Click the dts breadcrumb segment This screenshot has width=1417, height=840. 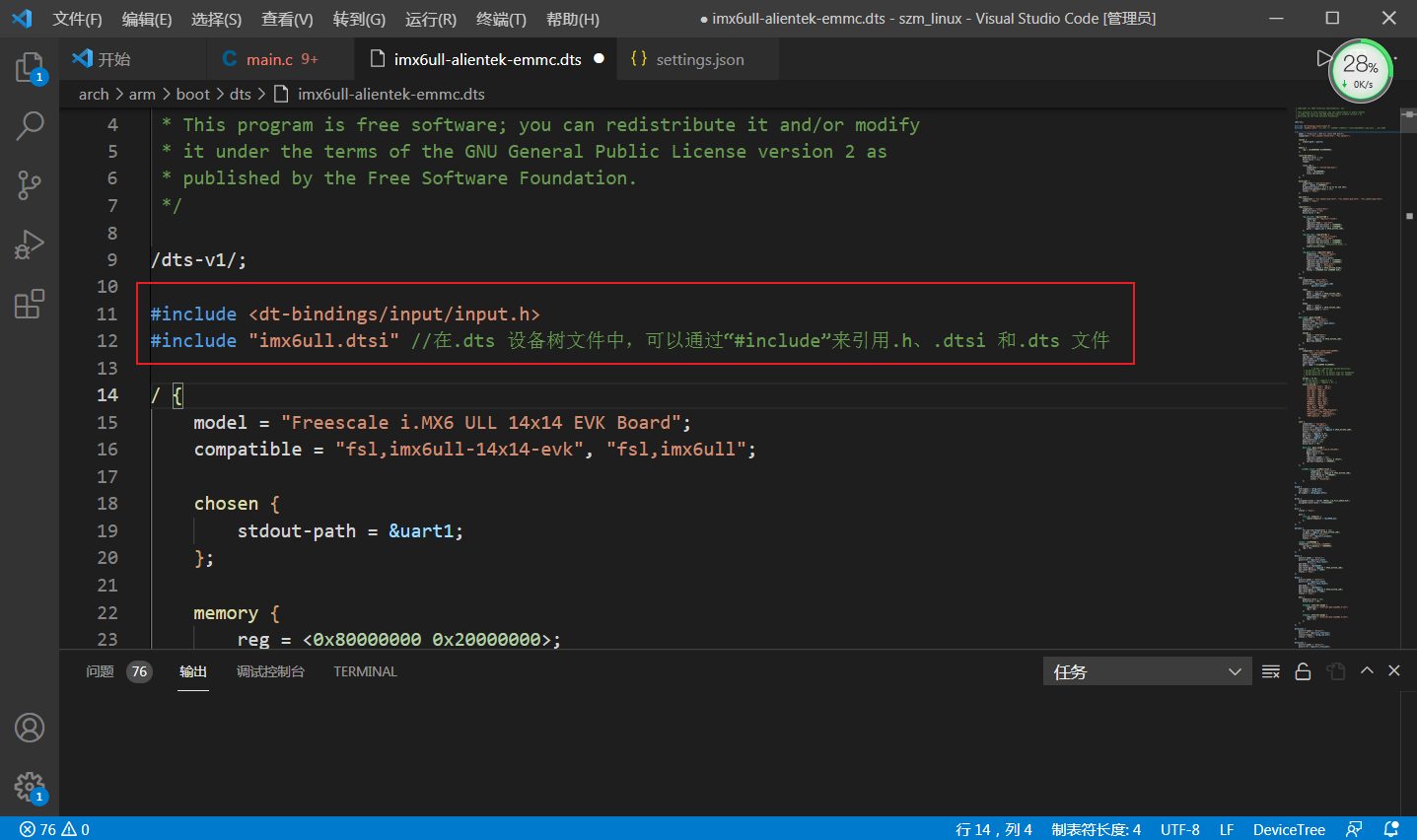point(241,94)
